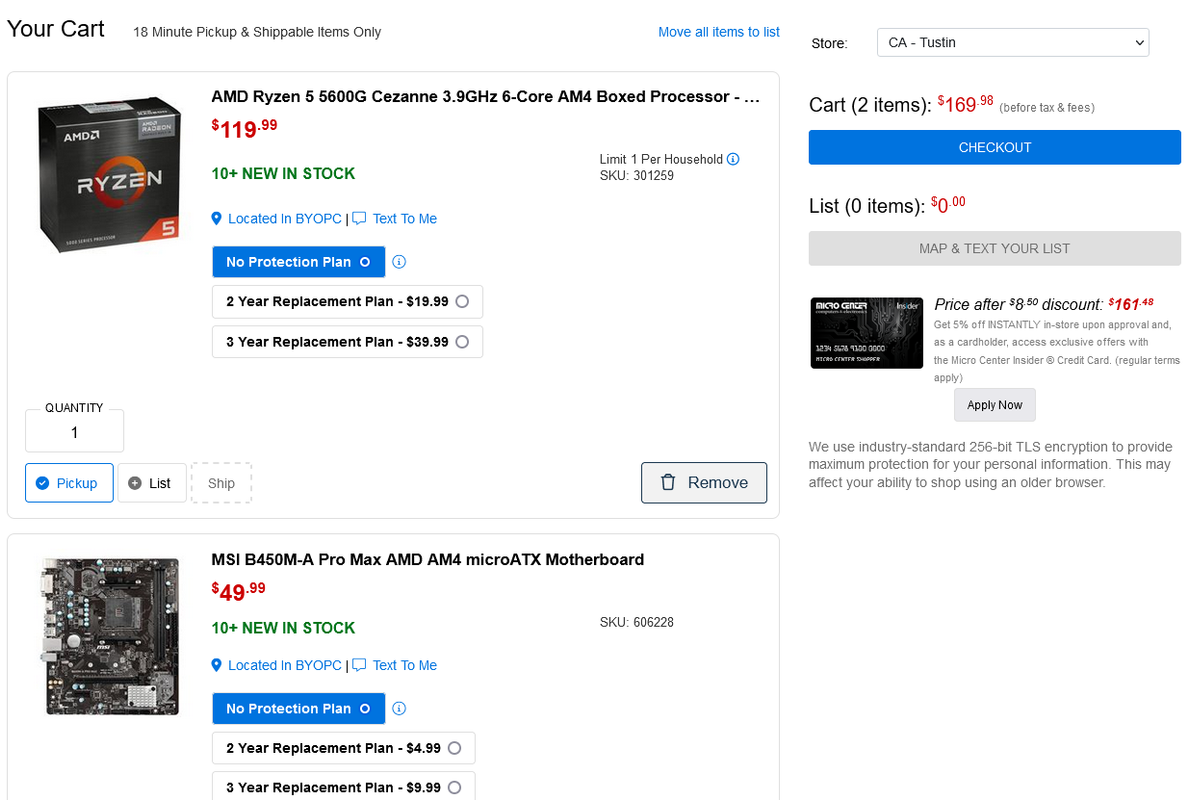Viewport: 1190px width, 800px height.
Task: Click the info icon beside Limit 1 Per Household
Action: point(733,159)
